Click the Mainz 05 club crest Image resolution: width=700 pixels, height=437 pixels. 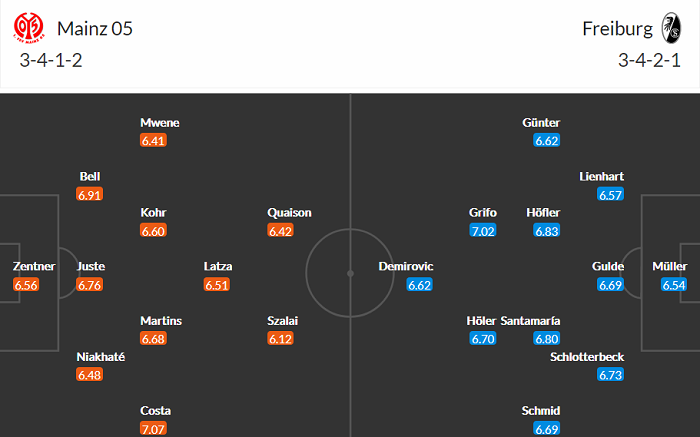(x=31, y=28)
